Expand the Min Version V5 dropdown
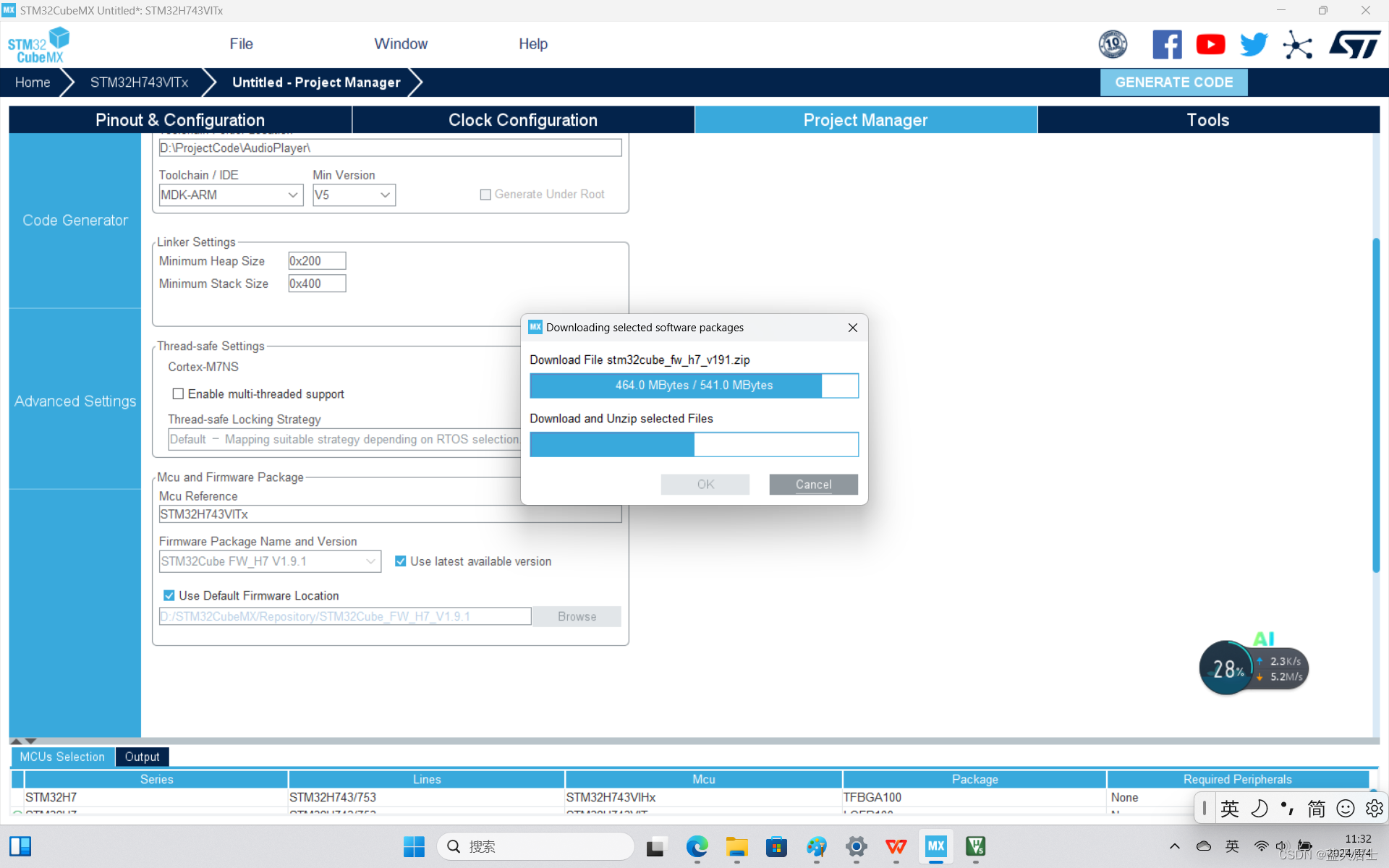The image size is (1389, 868). pyautogui.click(x=354, y=195)
